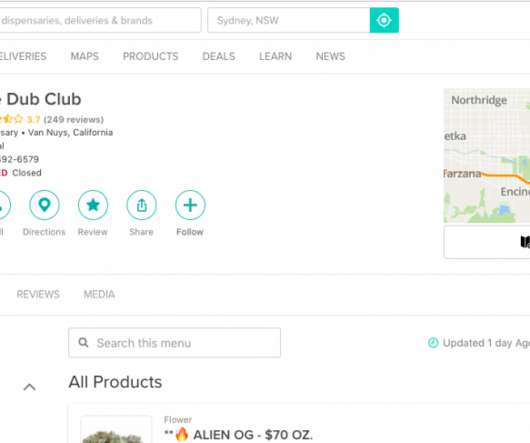The image size is (530, 443).
Task: Click the magnifier icon in menu search
Action: click(83, 343)
